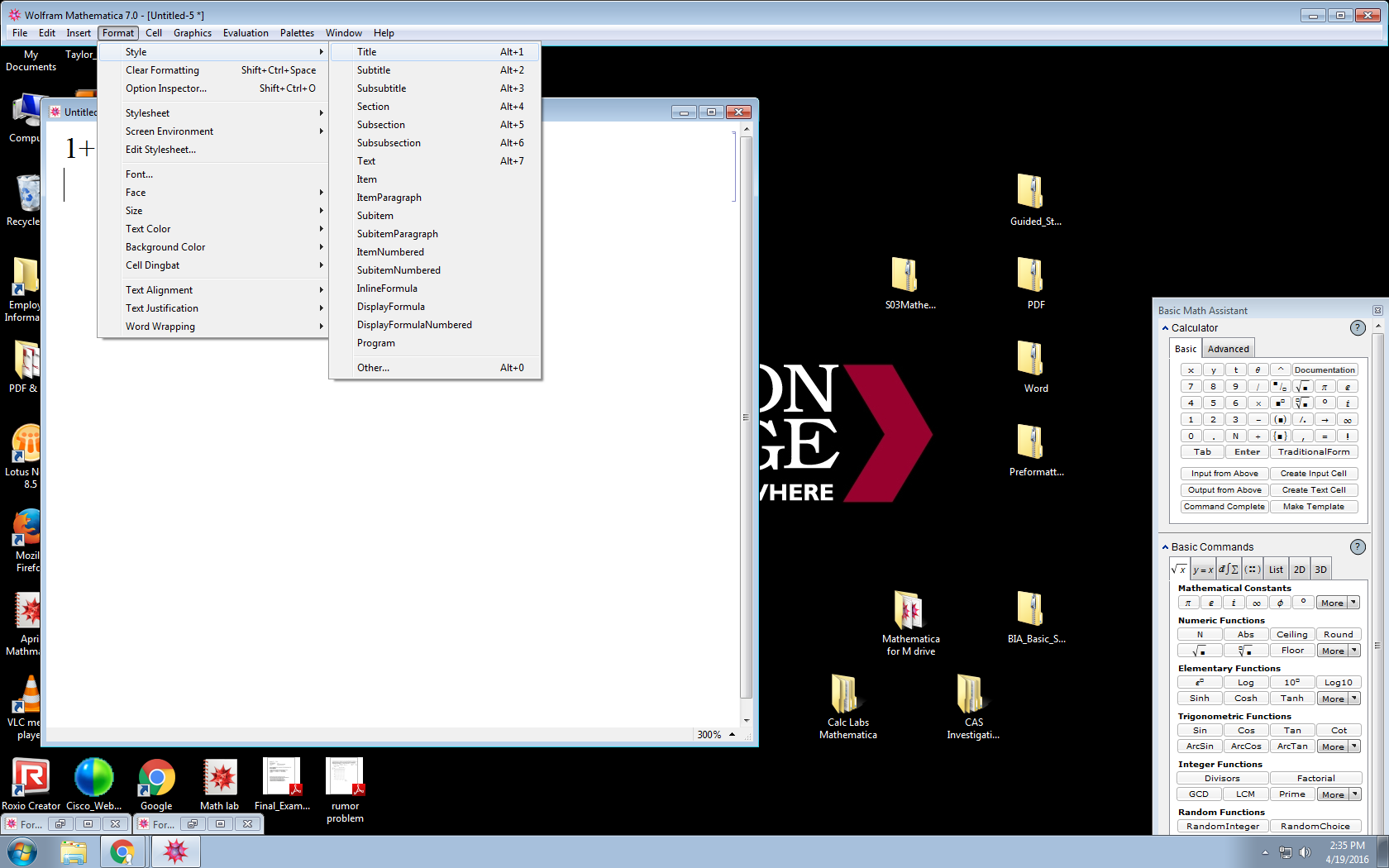Insert pi from Mathematical Constants row
The width and height of the screenshot is (1389, 868).
click(1188, 603)
